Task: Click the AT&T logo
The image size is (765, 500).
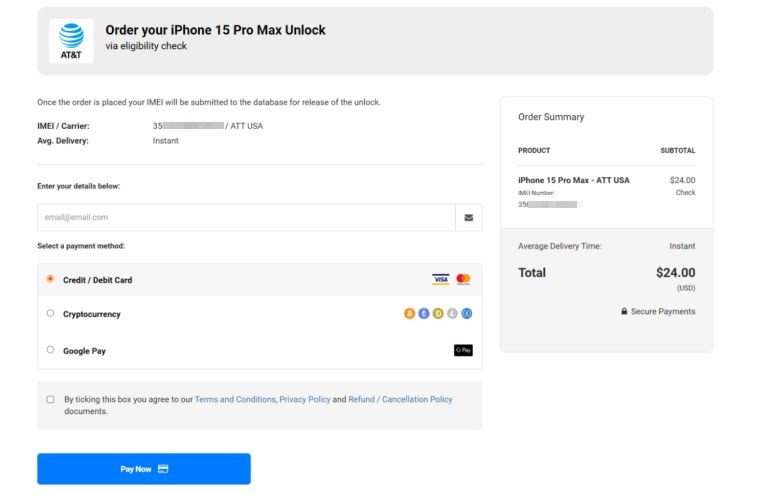Action: click(x=71, y=41)
